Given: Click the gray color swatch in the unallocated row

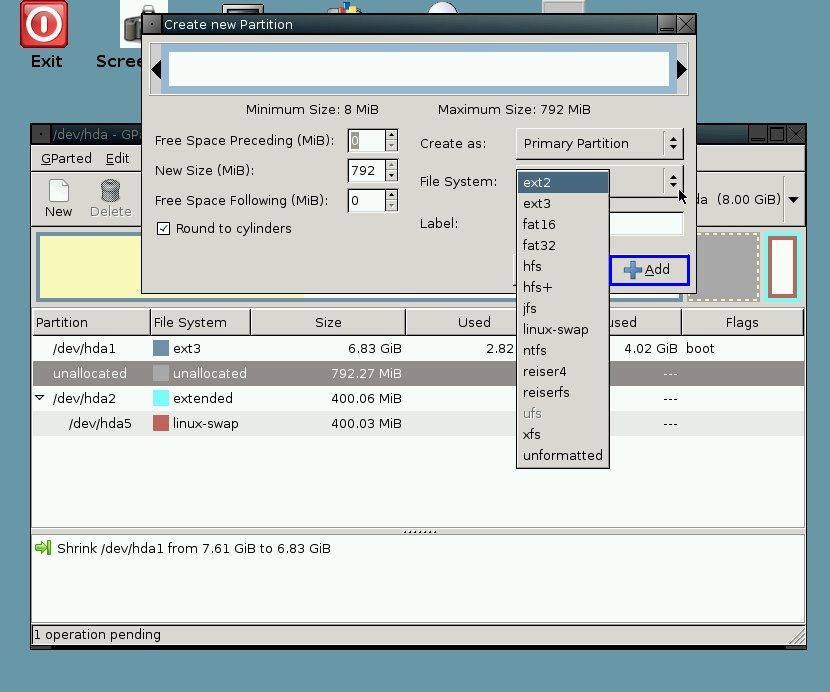Looking at the screenshot, I should [x=161, y=373].
